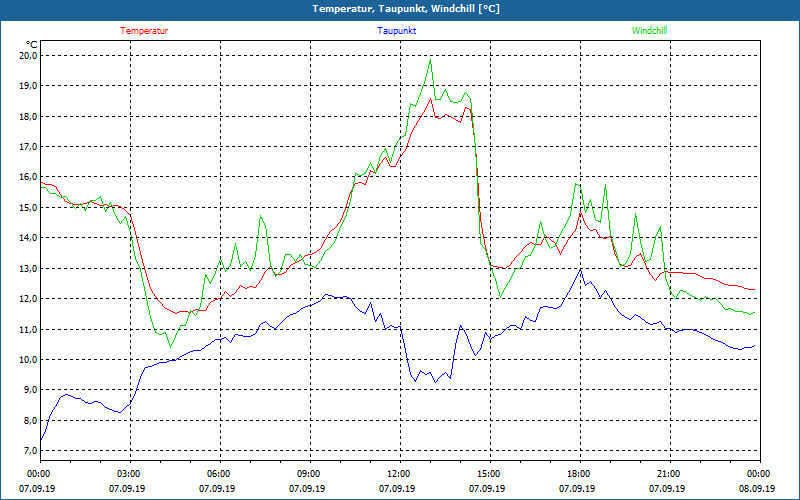Select the 03:00 time axis label
The height and width of the screenshot is (500, 800).
click(129, 474)
